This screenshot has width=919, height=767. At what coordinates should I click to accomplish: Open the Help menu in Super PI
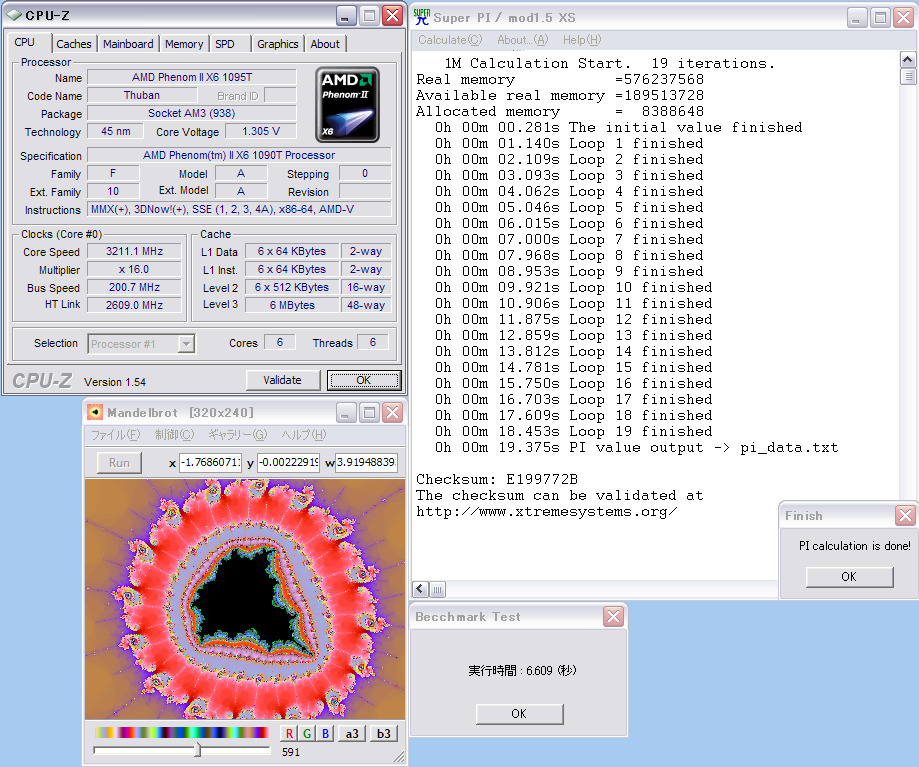[x=581, y=40]
